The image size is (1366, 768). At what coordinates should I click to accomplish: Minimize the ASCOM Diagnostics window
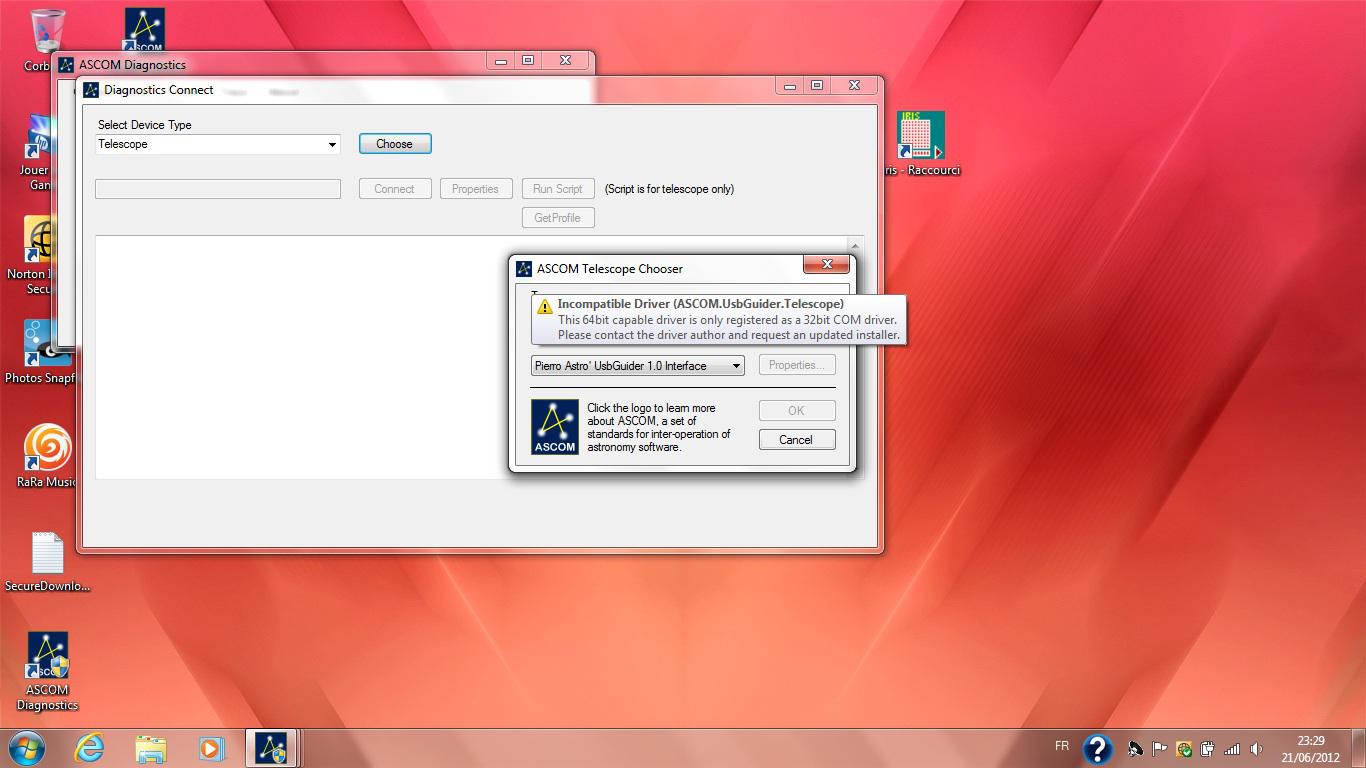click(x=501, y=61)
